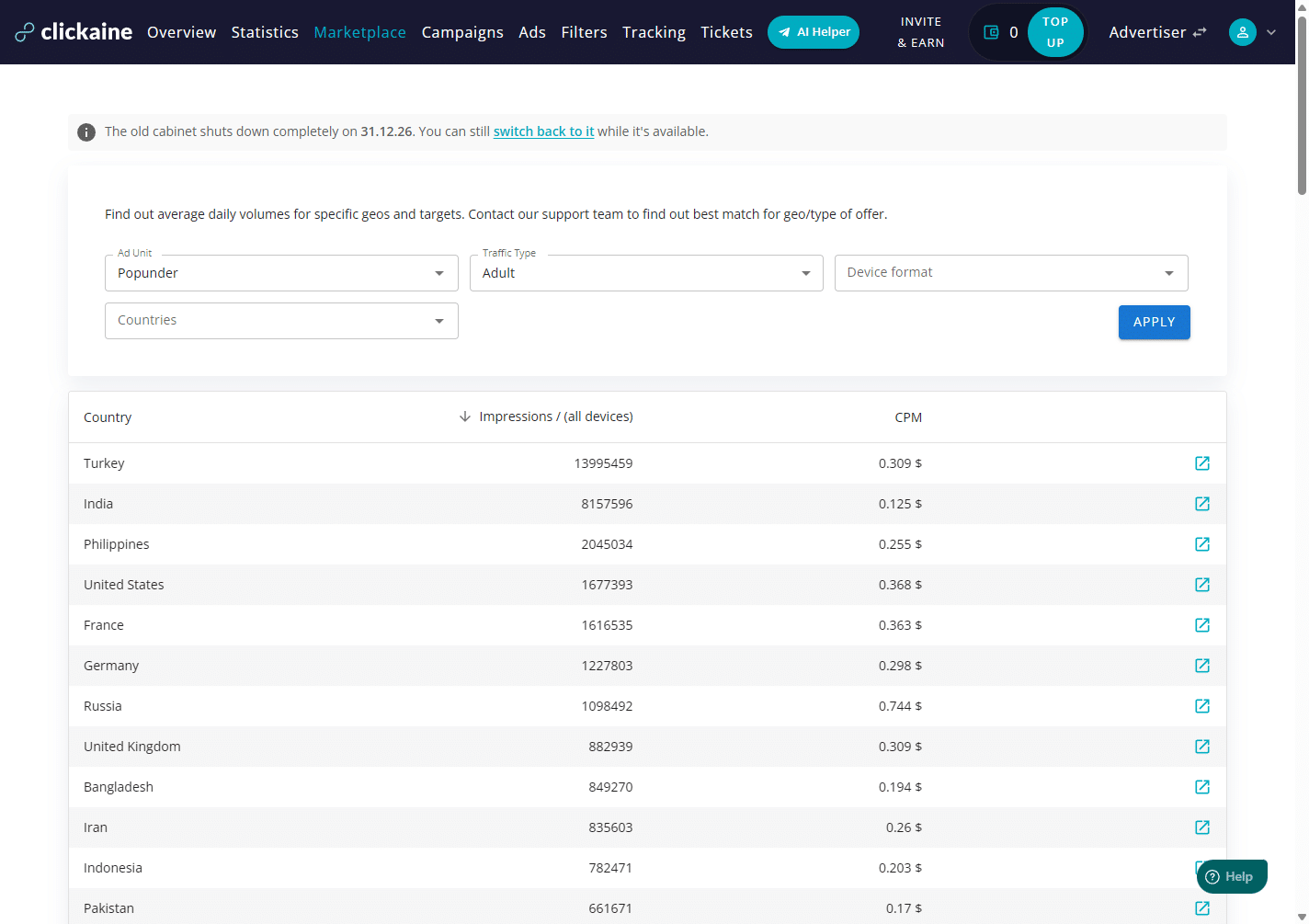Image resolution: width=1309 pixels, height=924 pixels.
Task: Click the United Kingdom impressions 882939
Action: point(610,747)
